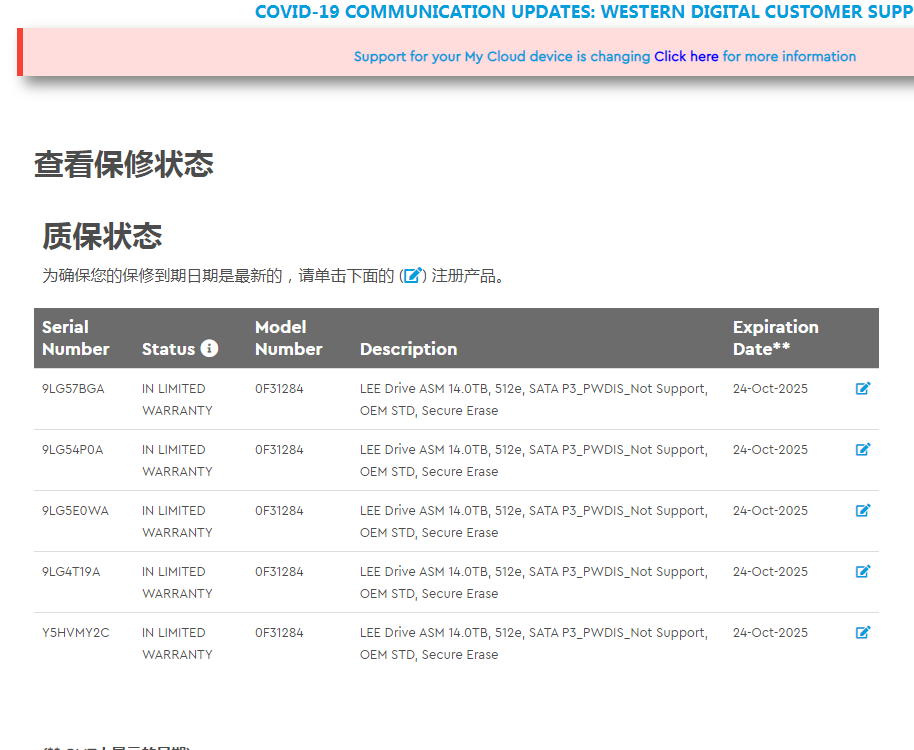Click register icon for serial 9LG54P0A
Screen dimensions: 914x750
tap(863, 449)
